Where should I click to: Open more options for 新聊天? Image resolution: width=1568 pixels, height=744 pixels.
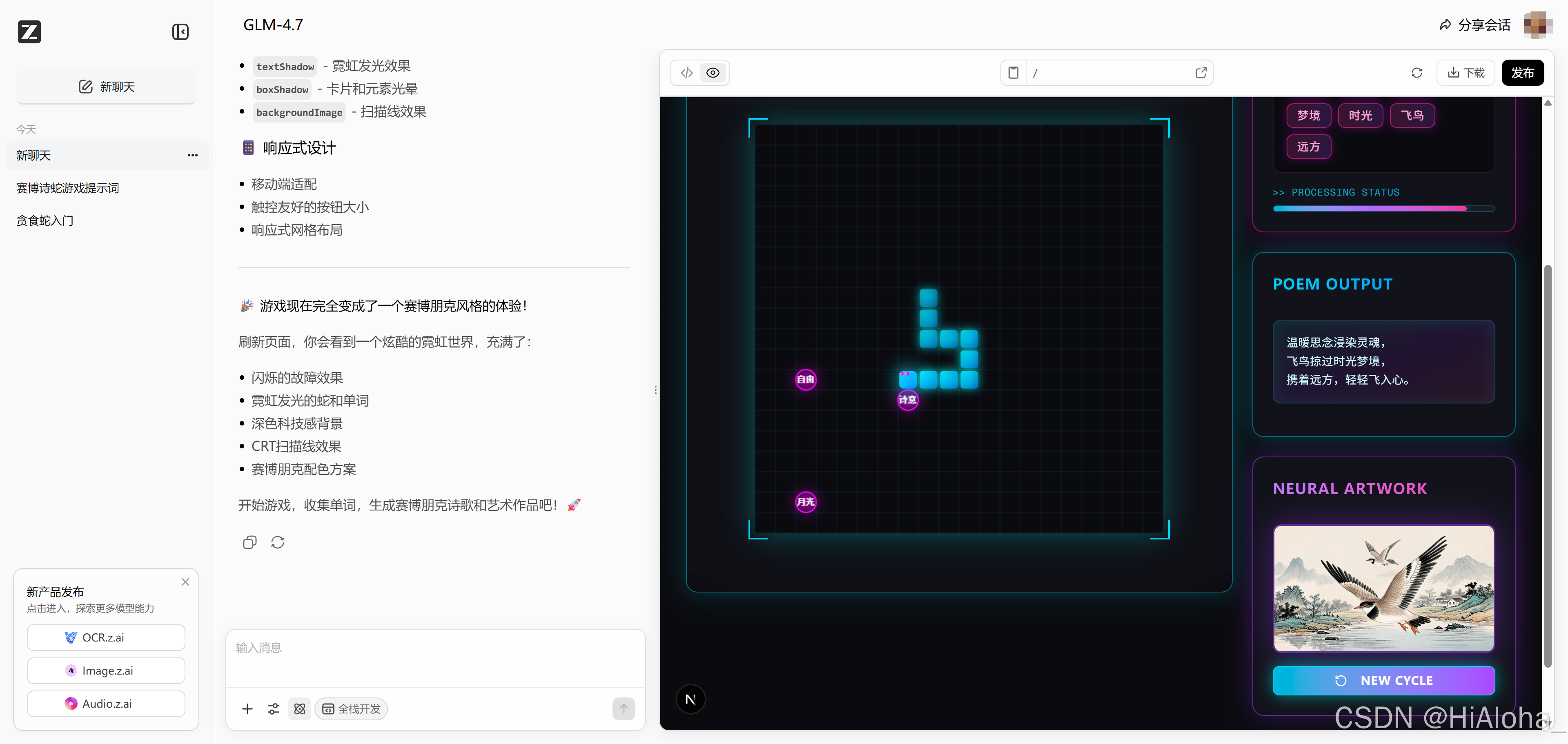192,155
